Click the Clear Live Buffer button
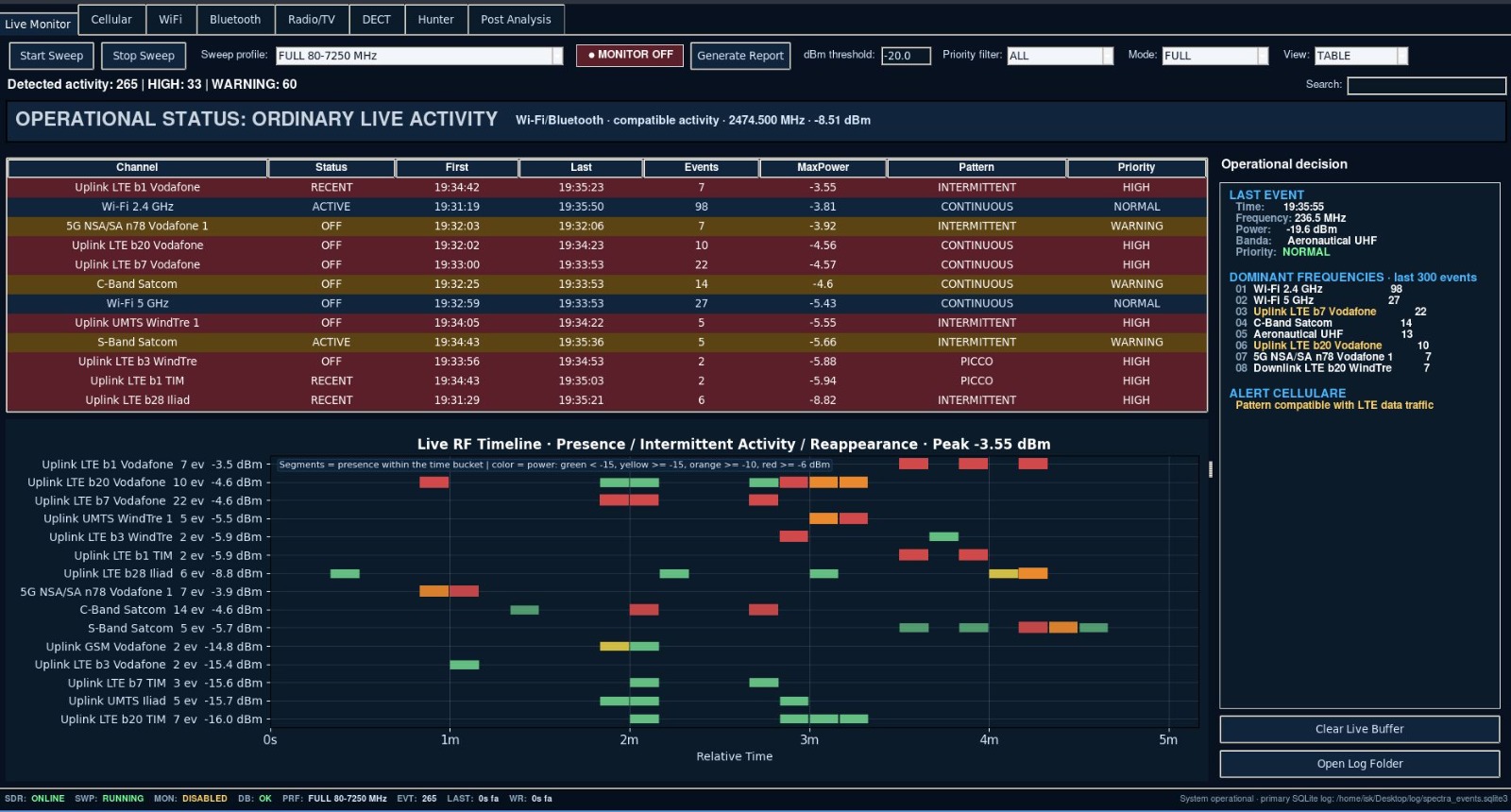 [1359, 729]
